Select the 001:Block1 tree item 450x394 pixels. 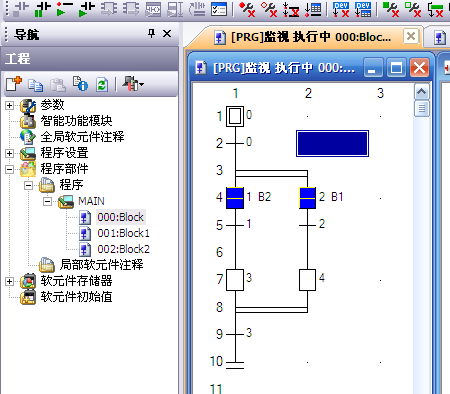point(123,233)
